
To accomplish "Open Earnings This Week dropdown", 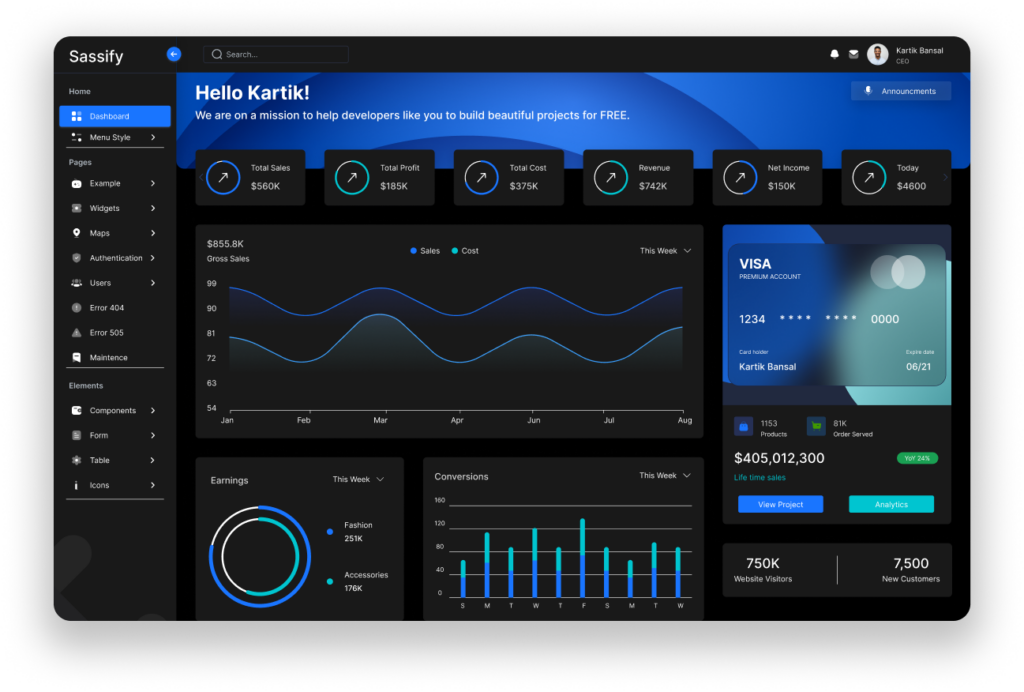I will (x=358, y=480).
